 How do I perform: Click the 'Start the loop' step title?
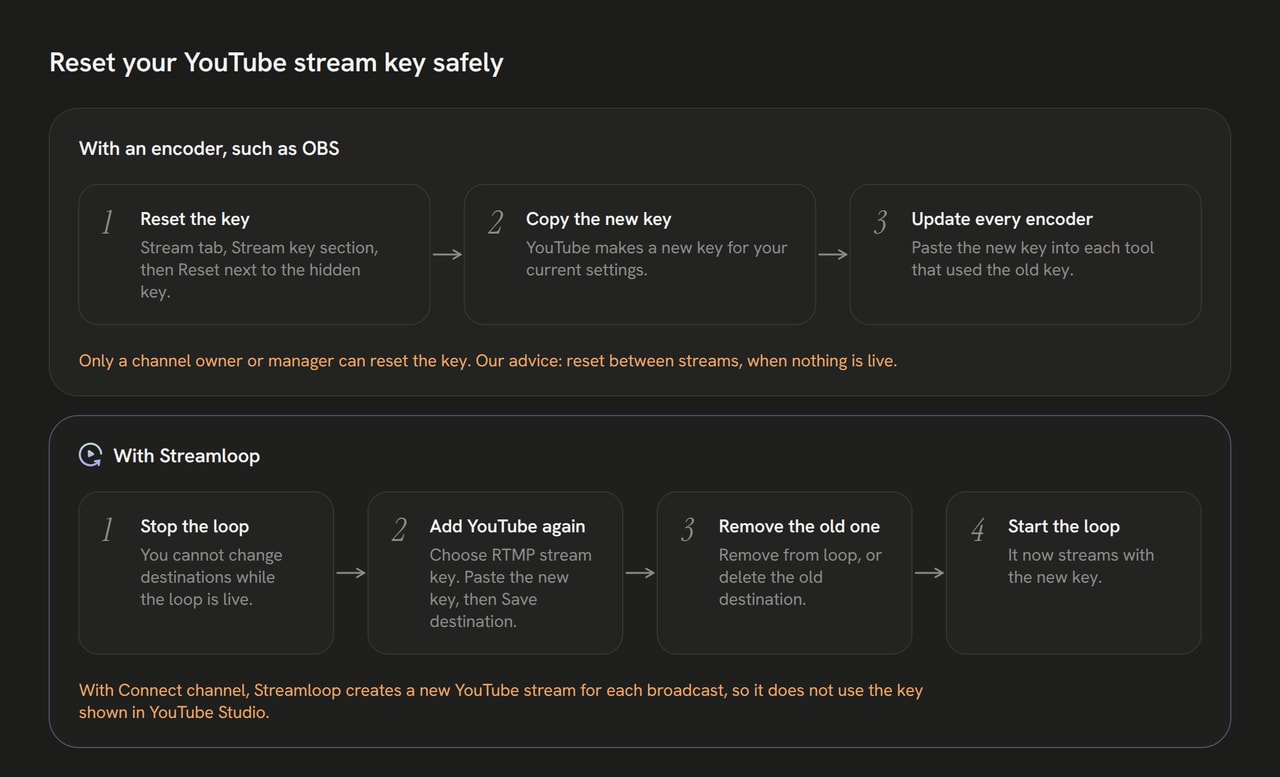point(1064,526)
